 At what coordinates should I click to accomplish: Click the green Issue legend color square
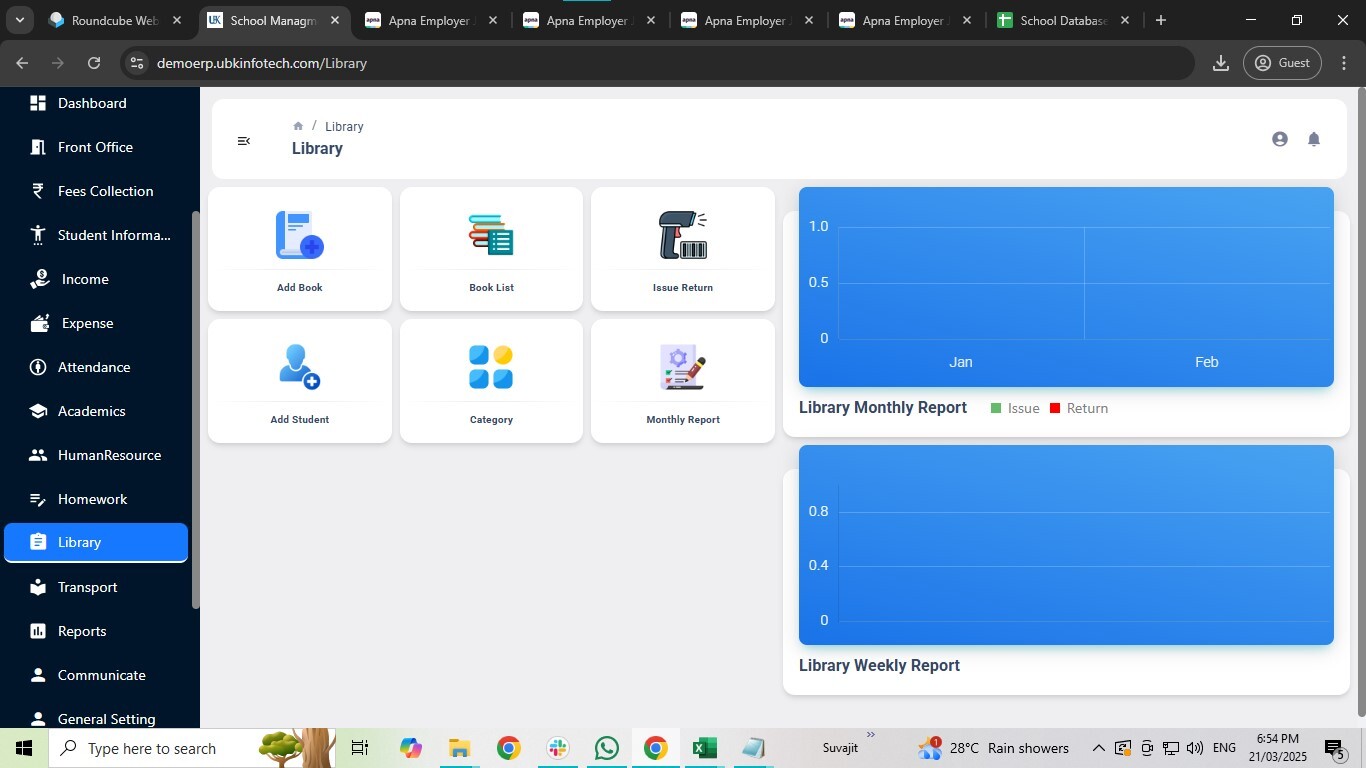[x=996, y=408]
